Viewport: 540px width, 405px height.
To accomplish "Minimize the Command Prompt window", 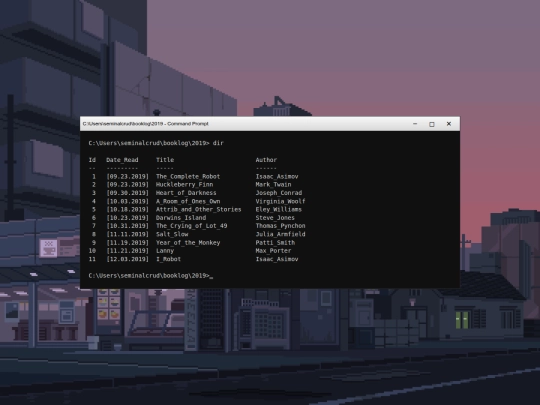I will [415, 124].
